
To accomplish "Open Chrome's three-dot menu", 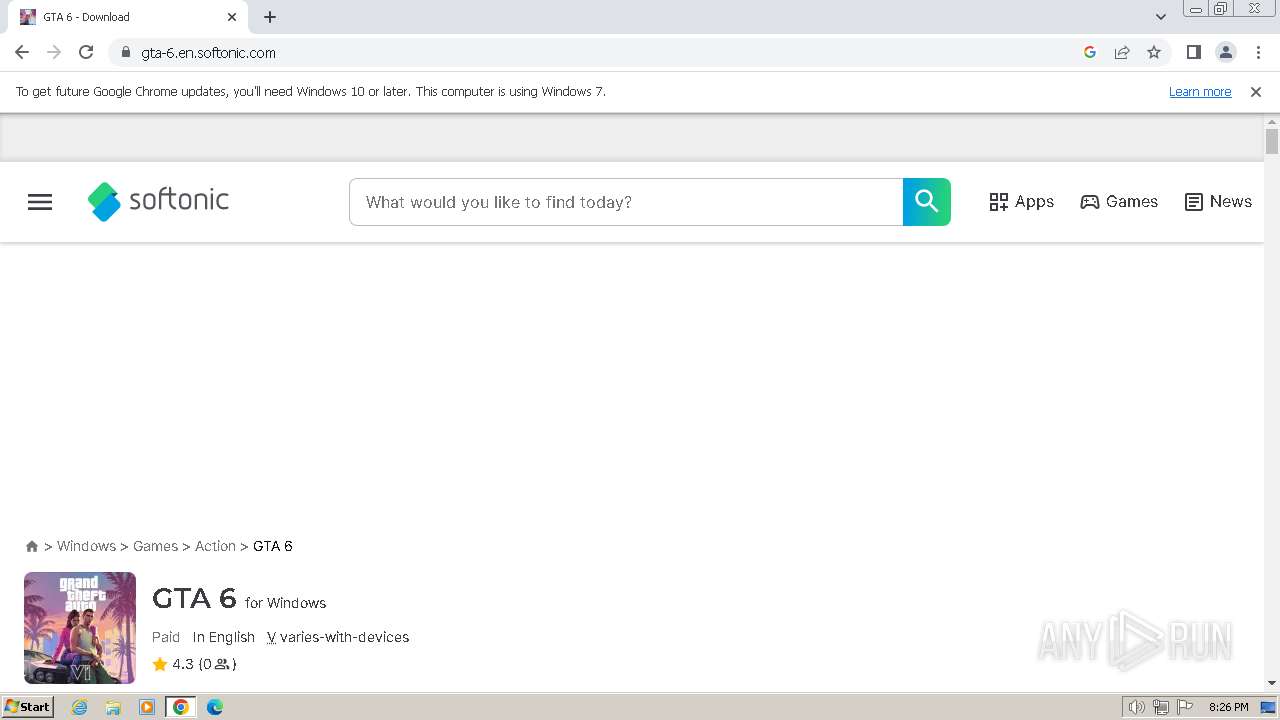I will (1258, 52).
